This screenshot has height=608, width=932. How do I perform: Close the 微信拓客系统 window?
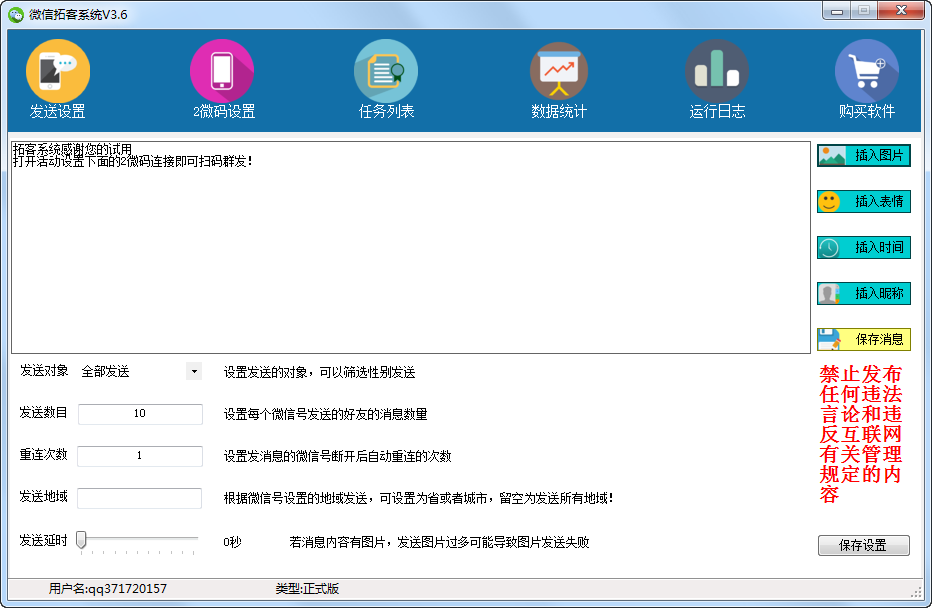click(x=901, y=11)
